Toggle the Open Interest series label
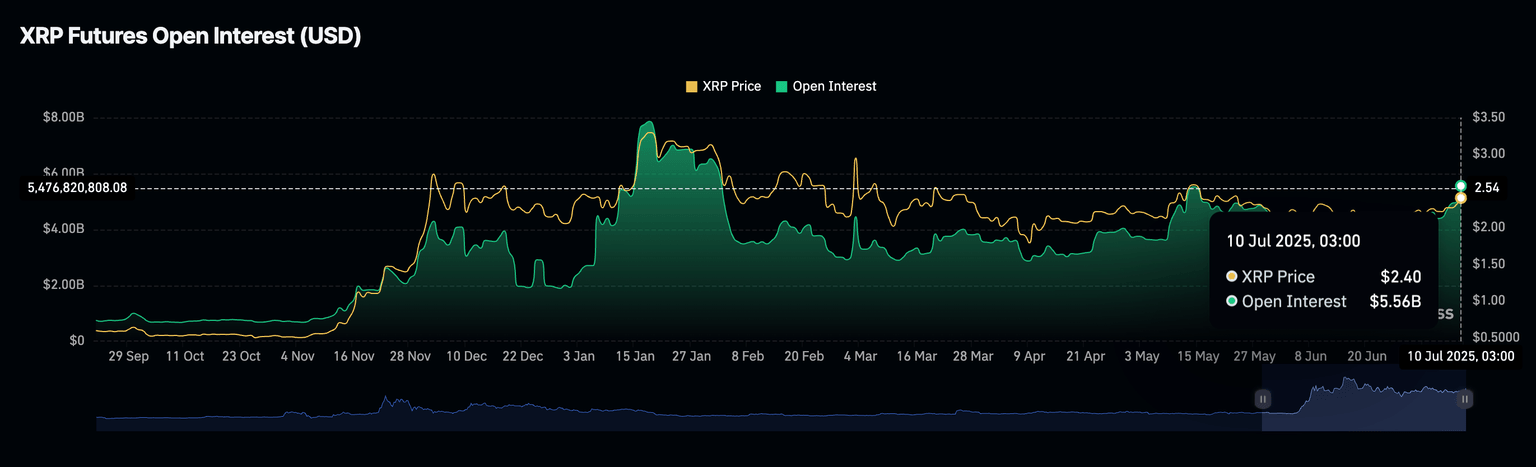 pos(834,87)
